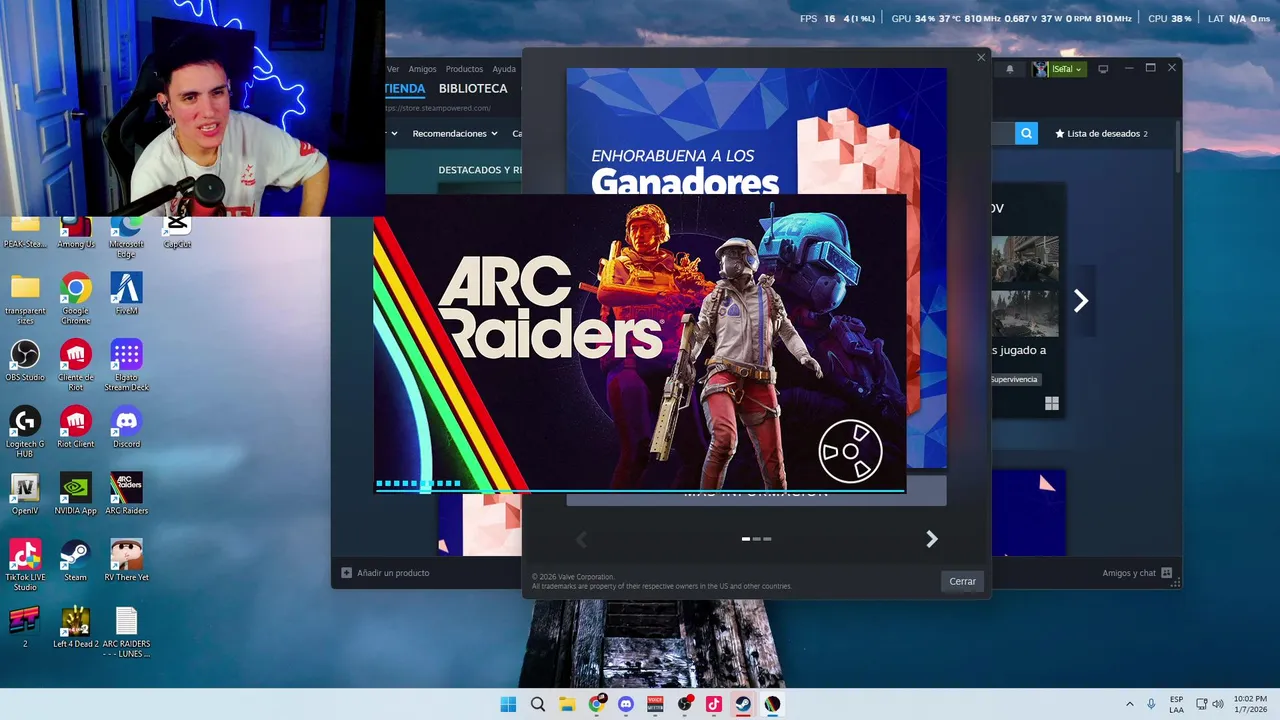Select the Steam desktop shortcut
1280x720 pixels.
click(x=75, y=560)
